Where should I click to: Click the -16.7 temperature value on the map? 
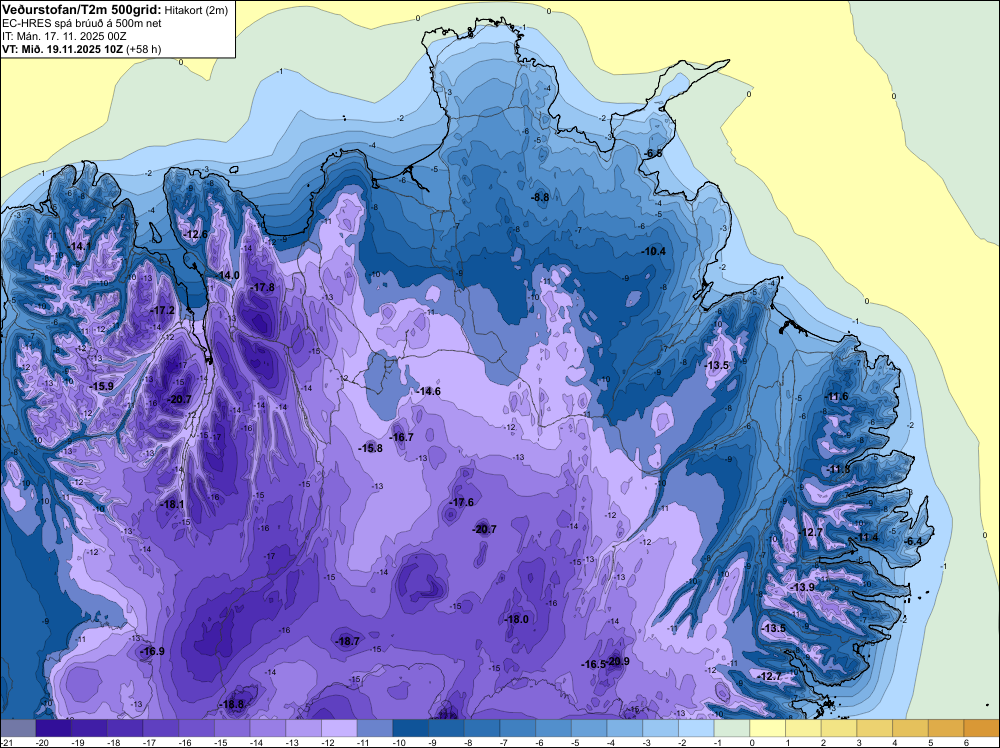(x=402, y=437)
